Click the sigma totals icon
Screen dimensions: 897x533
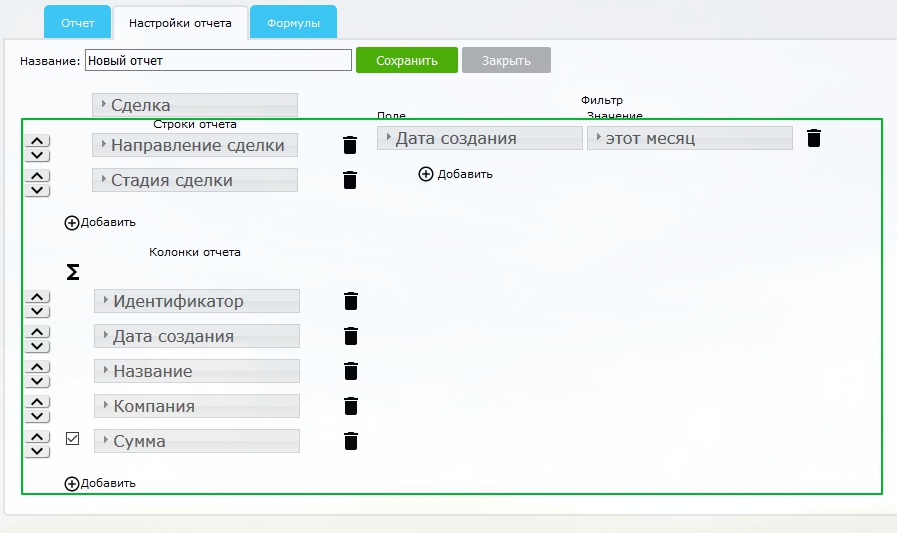[x=72, y=272]
